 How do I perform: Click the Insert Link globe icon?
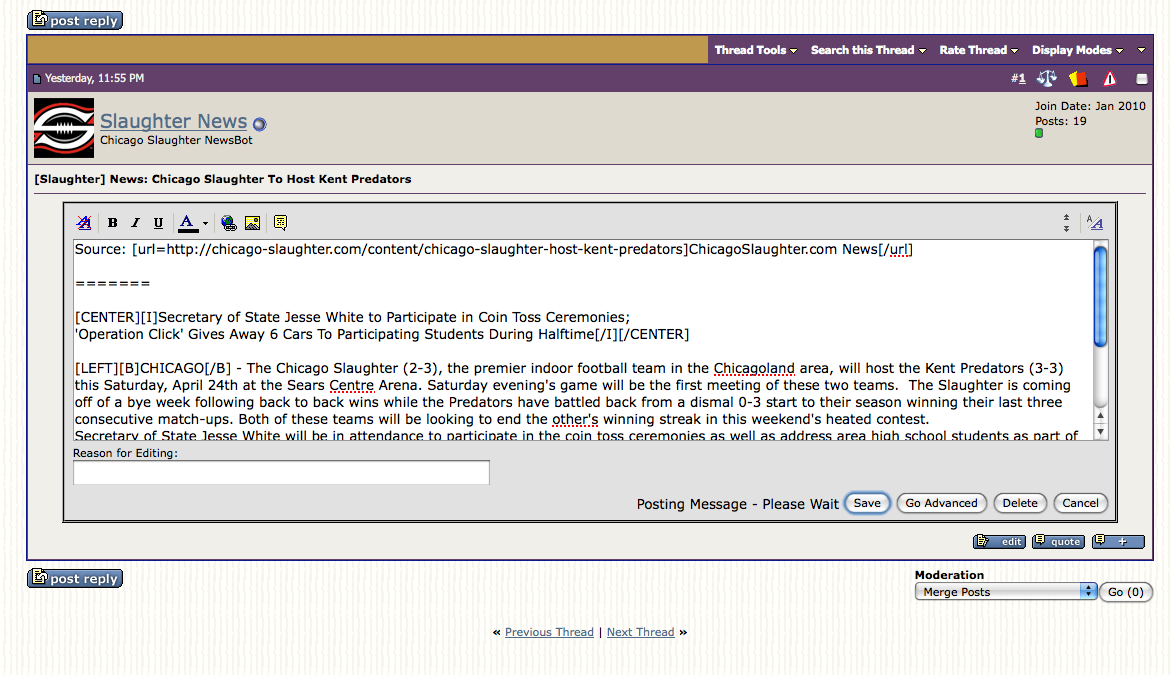229,223
